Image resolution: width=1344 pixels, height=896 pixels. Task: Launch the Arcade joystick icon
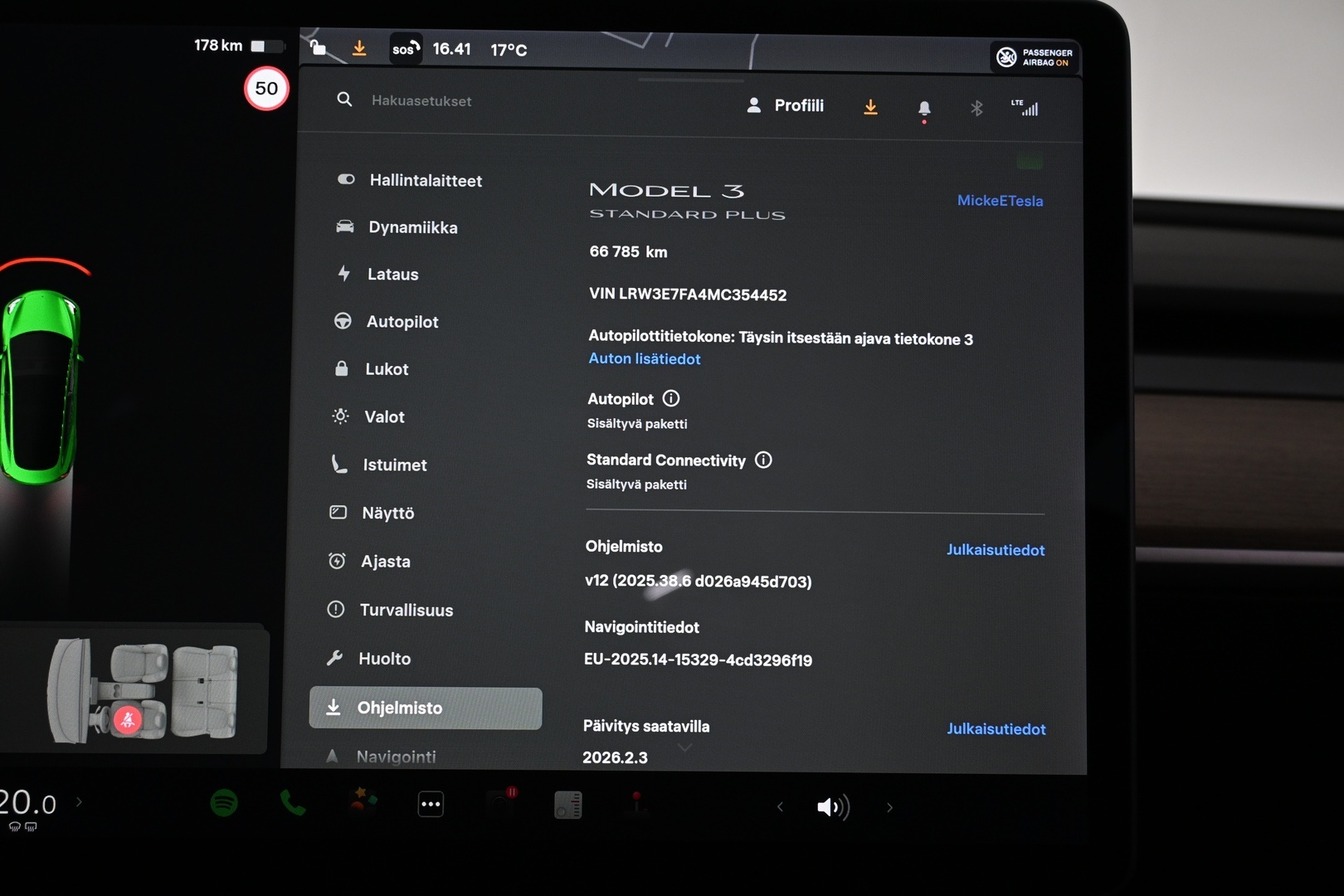[x=636, y=805]
